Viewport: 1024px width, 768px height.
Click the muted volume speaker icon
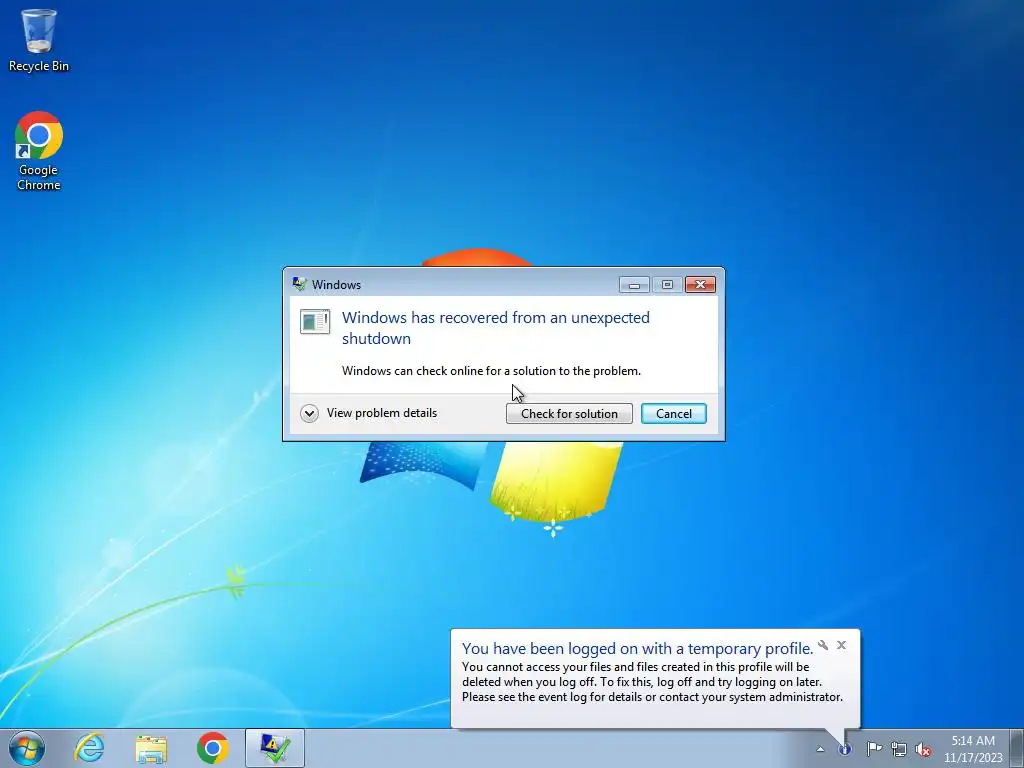(923, 749)
